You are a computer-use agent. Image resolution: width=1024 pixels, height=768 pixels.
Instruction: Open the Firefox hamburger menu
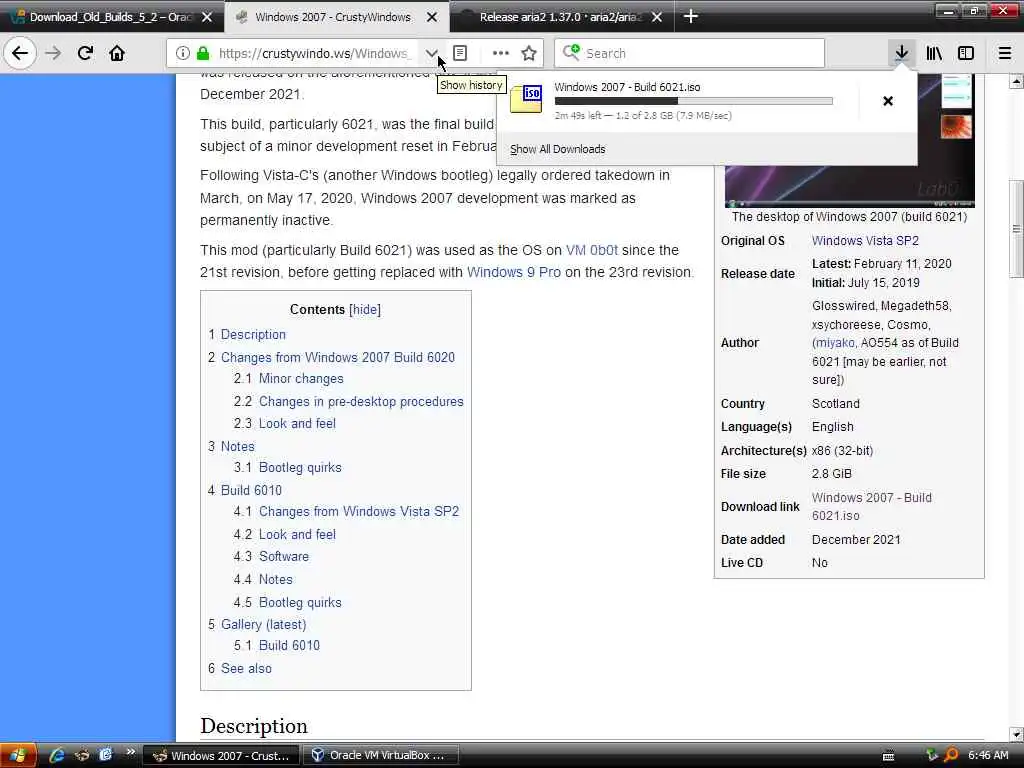pos(1005,53)
